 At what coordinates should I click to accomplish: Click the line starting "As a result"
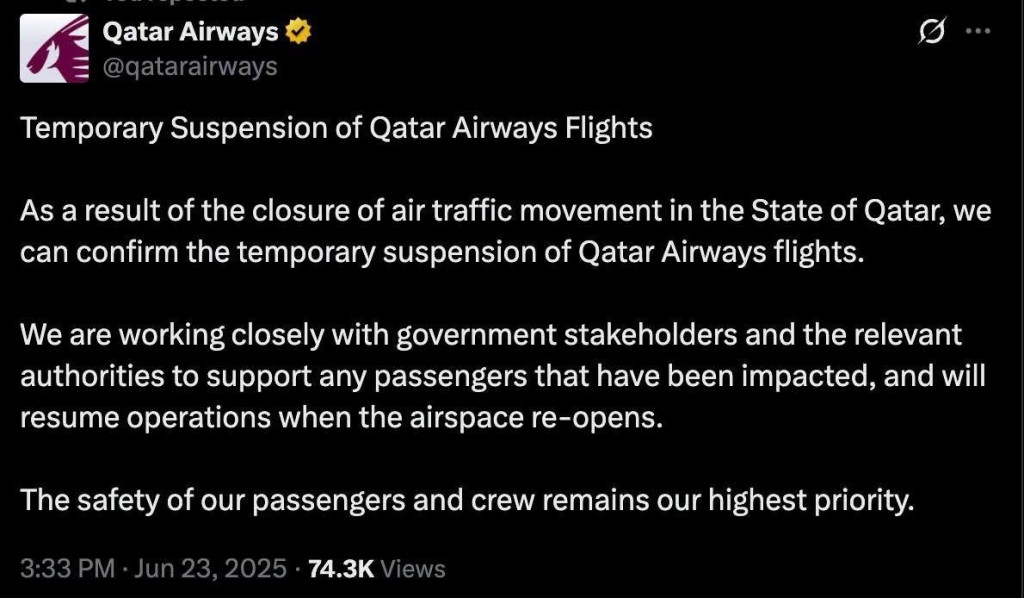click(x=400, y=213)
